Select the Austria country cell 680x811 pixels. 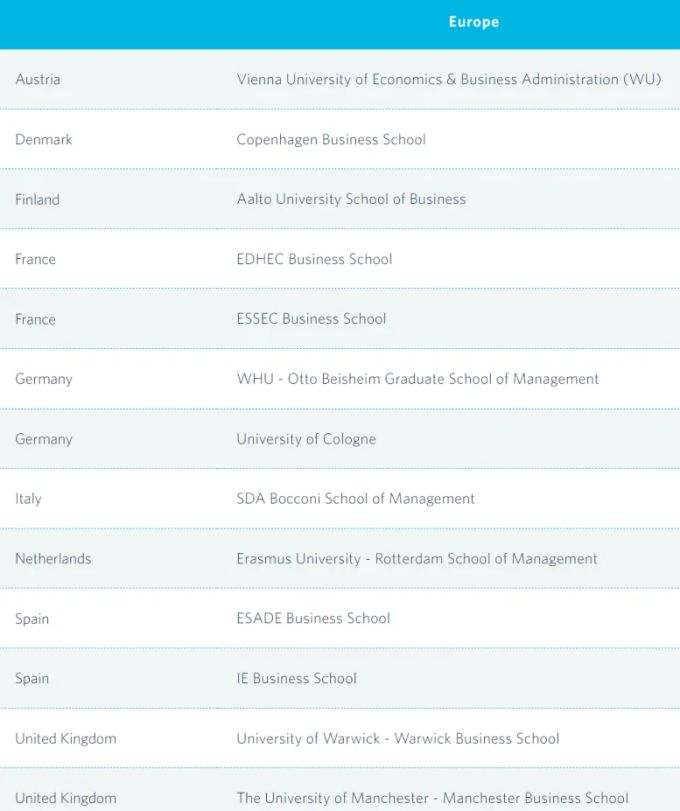[x=38, y=79]
